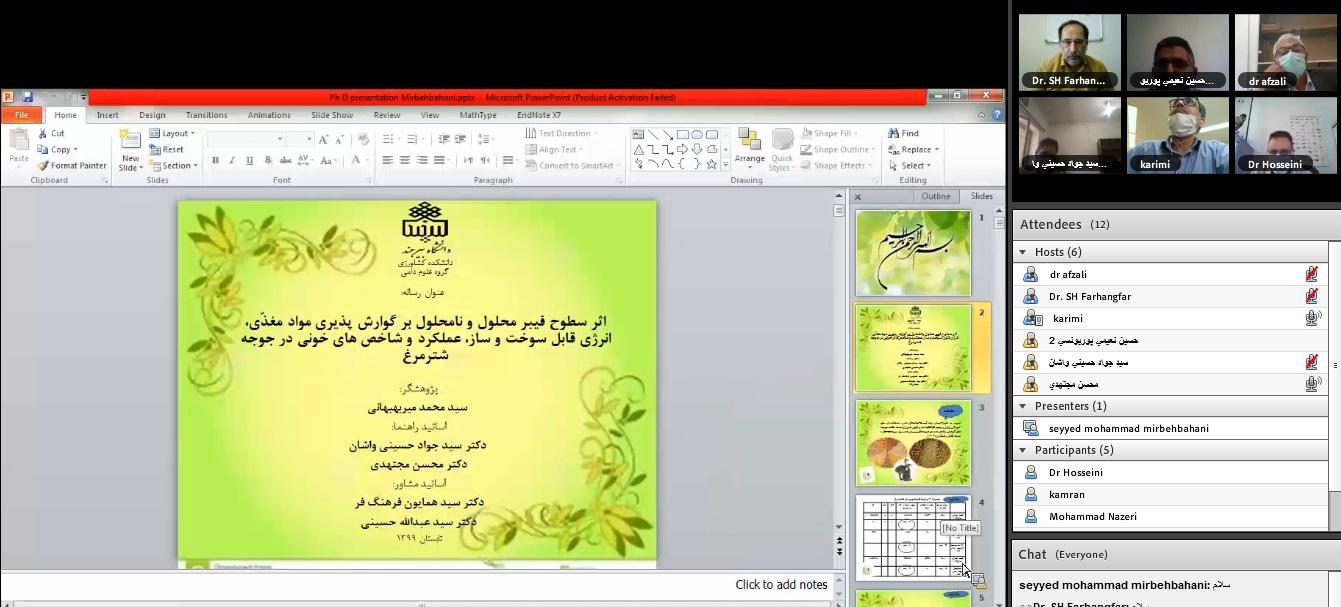Switch to the Outline pane tab

click(x=935, y=196)
